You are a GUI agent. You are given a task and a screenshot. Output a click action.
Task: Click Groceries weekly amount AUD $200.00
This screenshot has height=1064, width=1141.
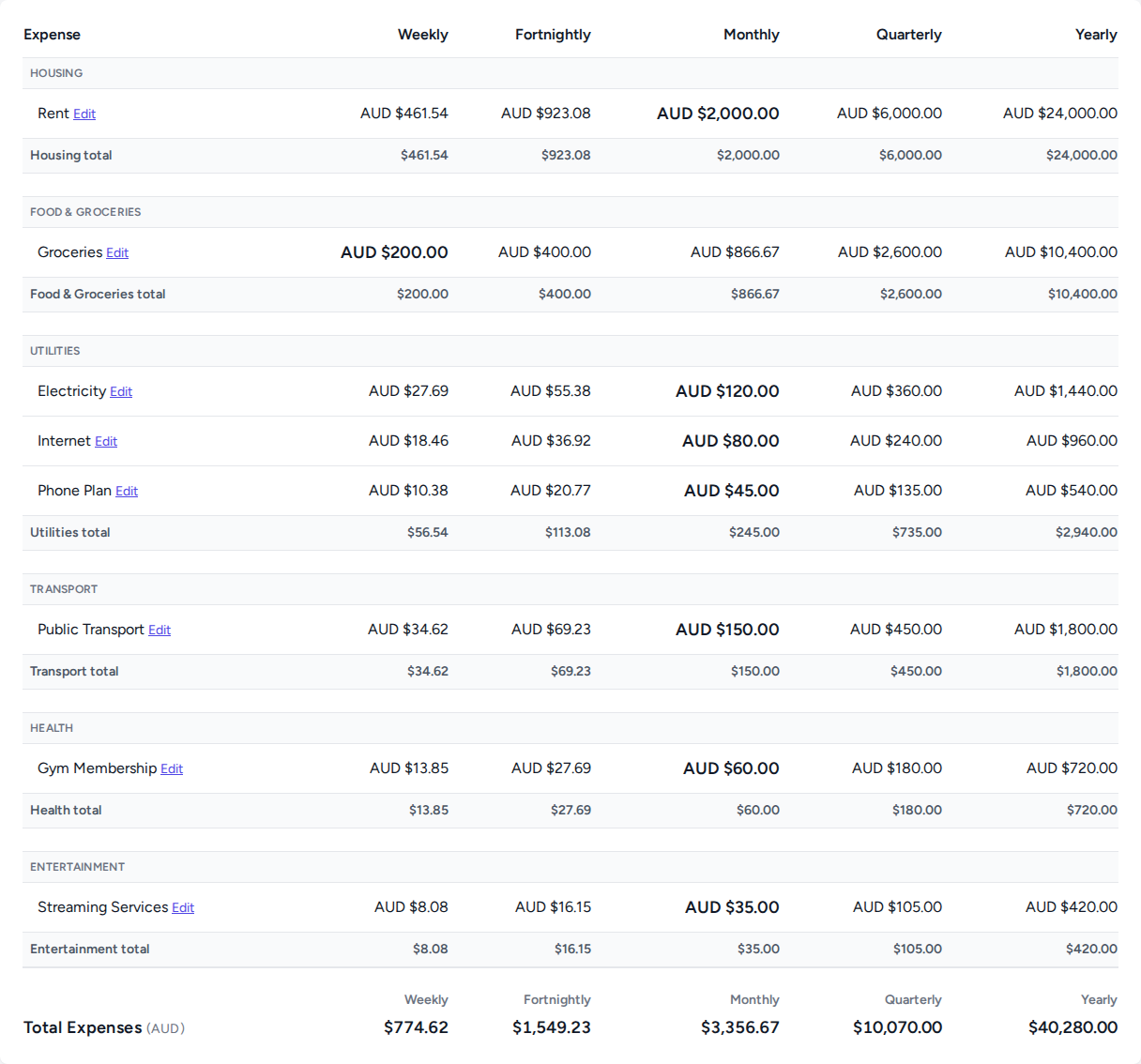(394, 252)
